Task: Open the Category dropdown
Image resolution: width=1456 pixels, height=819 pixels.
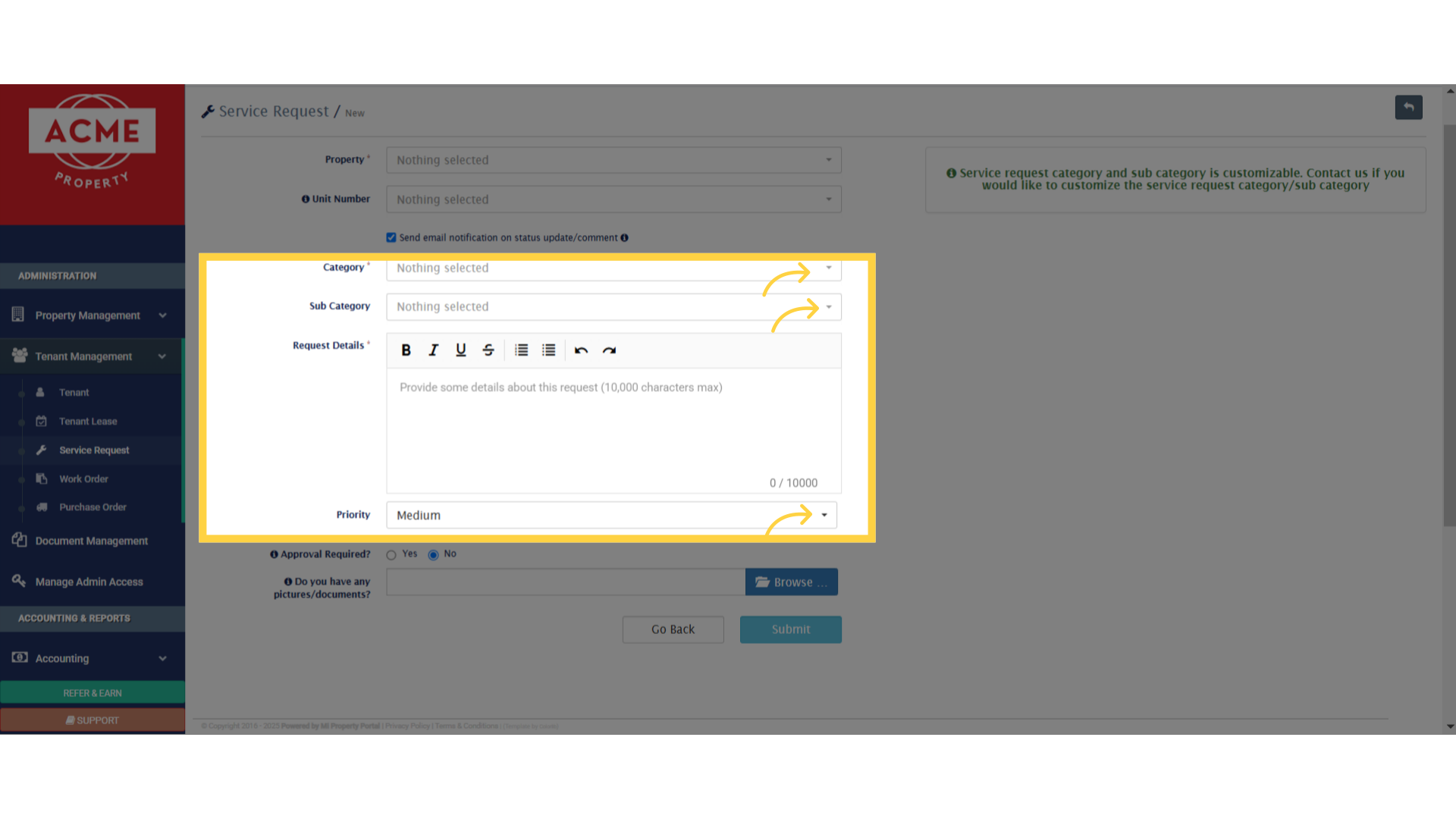Action: 613,268
